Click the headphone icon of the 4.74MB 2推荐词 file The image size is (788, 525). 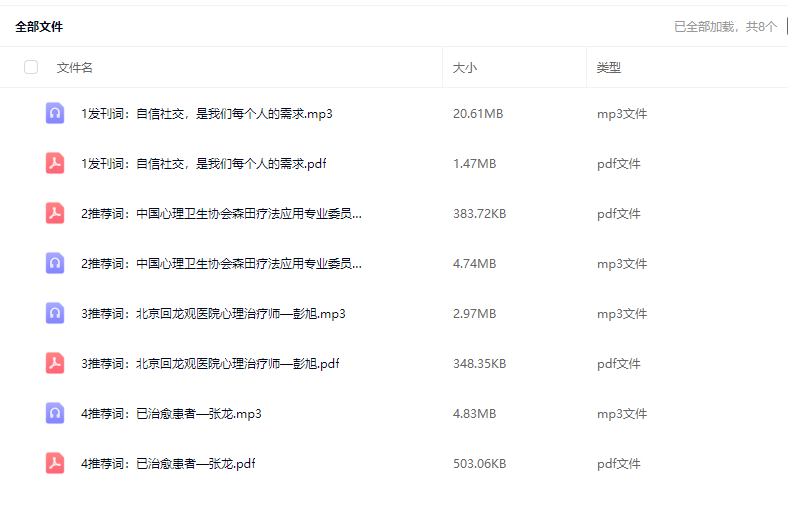[x=55, y=263]
